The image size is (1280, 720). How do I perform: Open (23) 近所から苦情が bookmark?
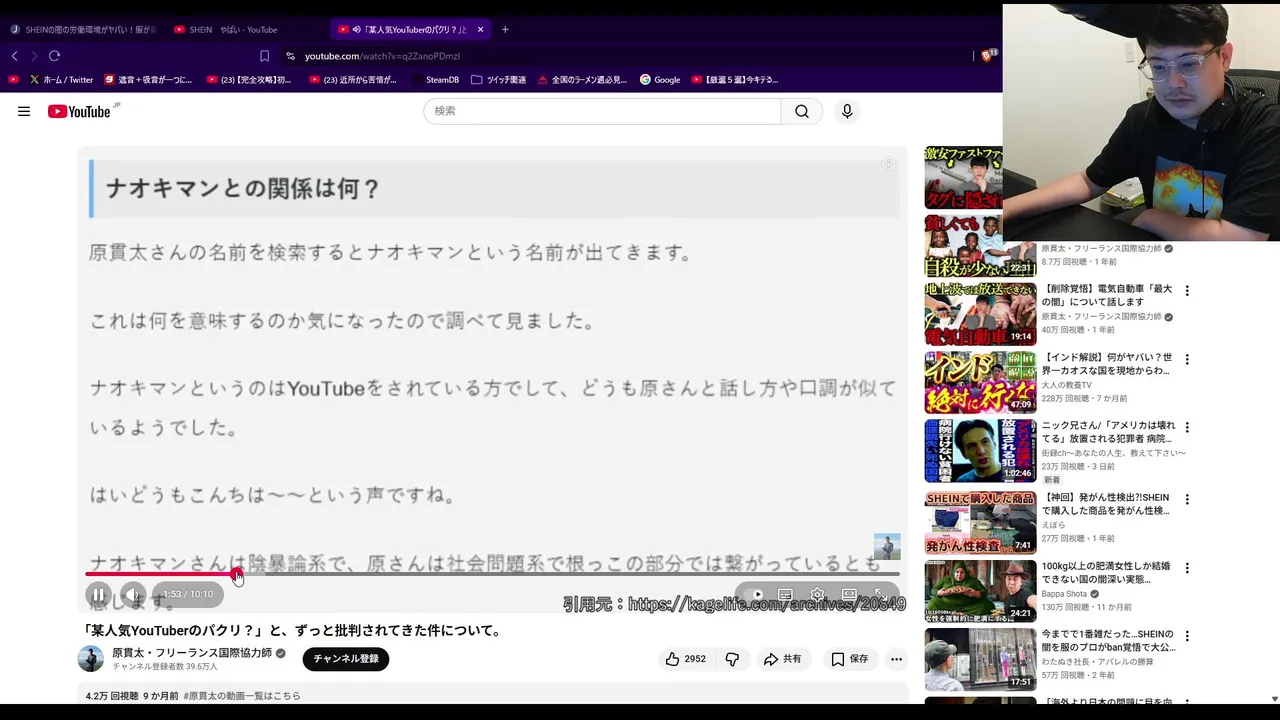[352, 79]
